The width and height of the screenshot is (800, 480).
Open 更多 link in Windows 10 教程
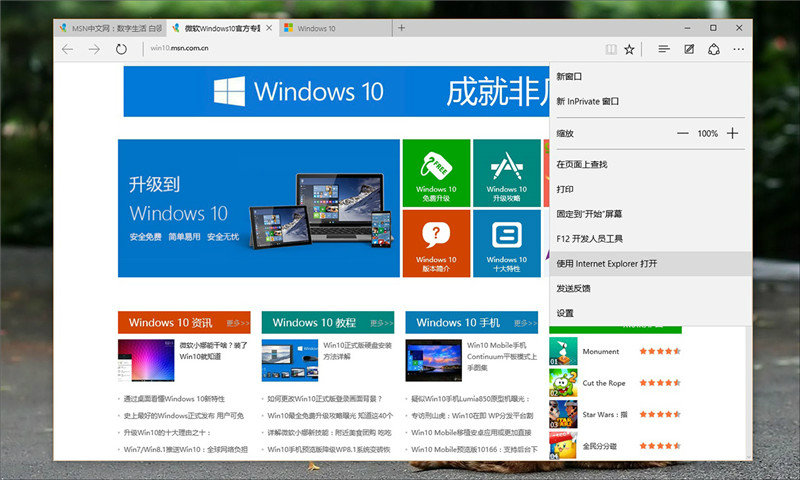[381, 323]
